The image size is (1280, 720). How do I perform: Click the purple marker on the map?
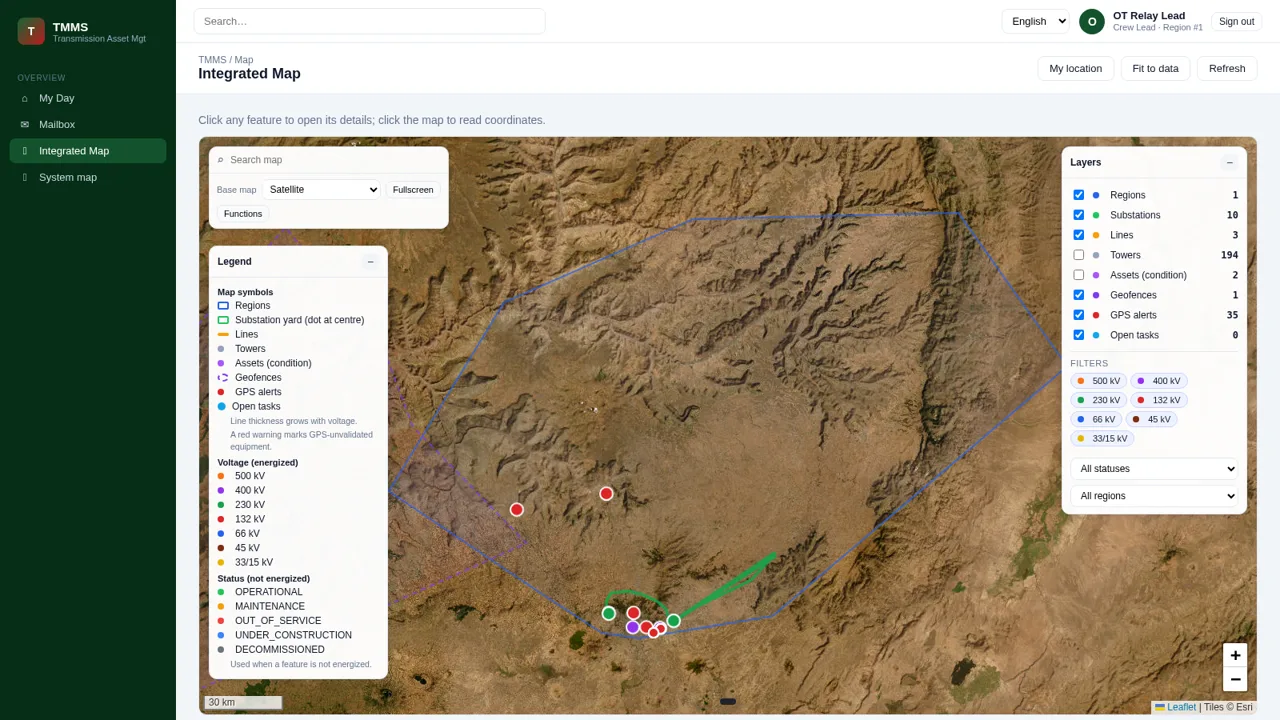pos(632,627)
